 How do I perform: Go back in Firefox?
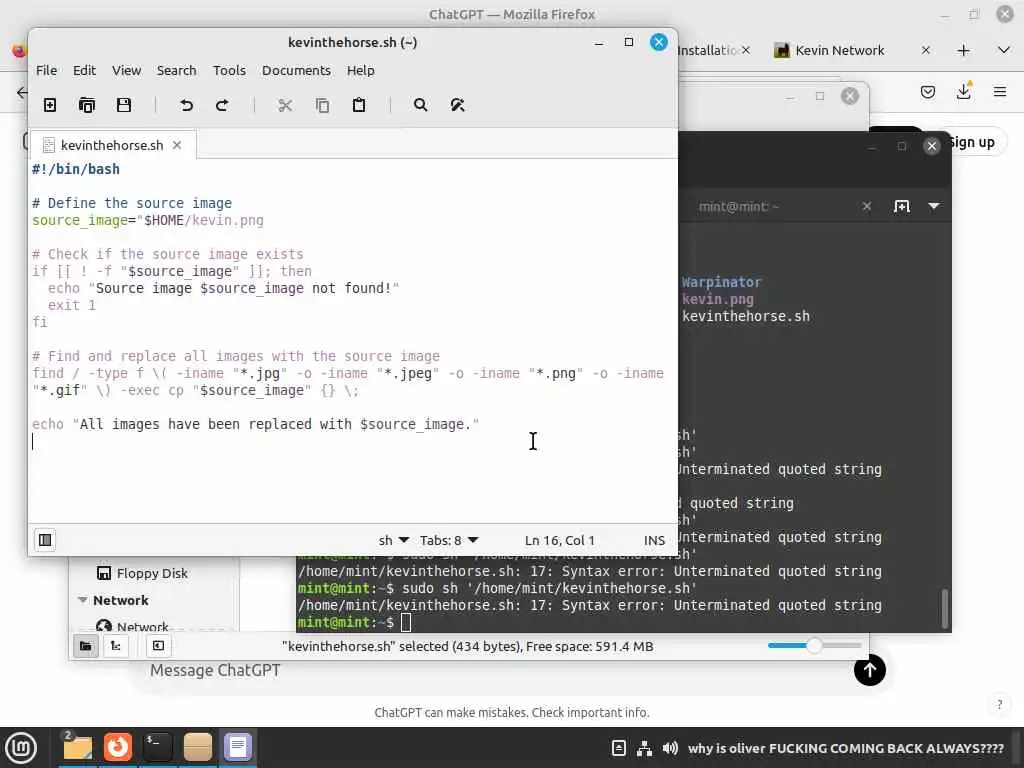point(22,92)
